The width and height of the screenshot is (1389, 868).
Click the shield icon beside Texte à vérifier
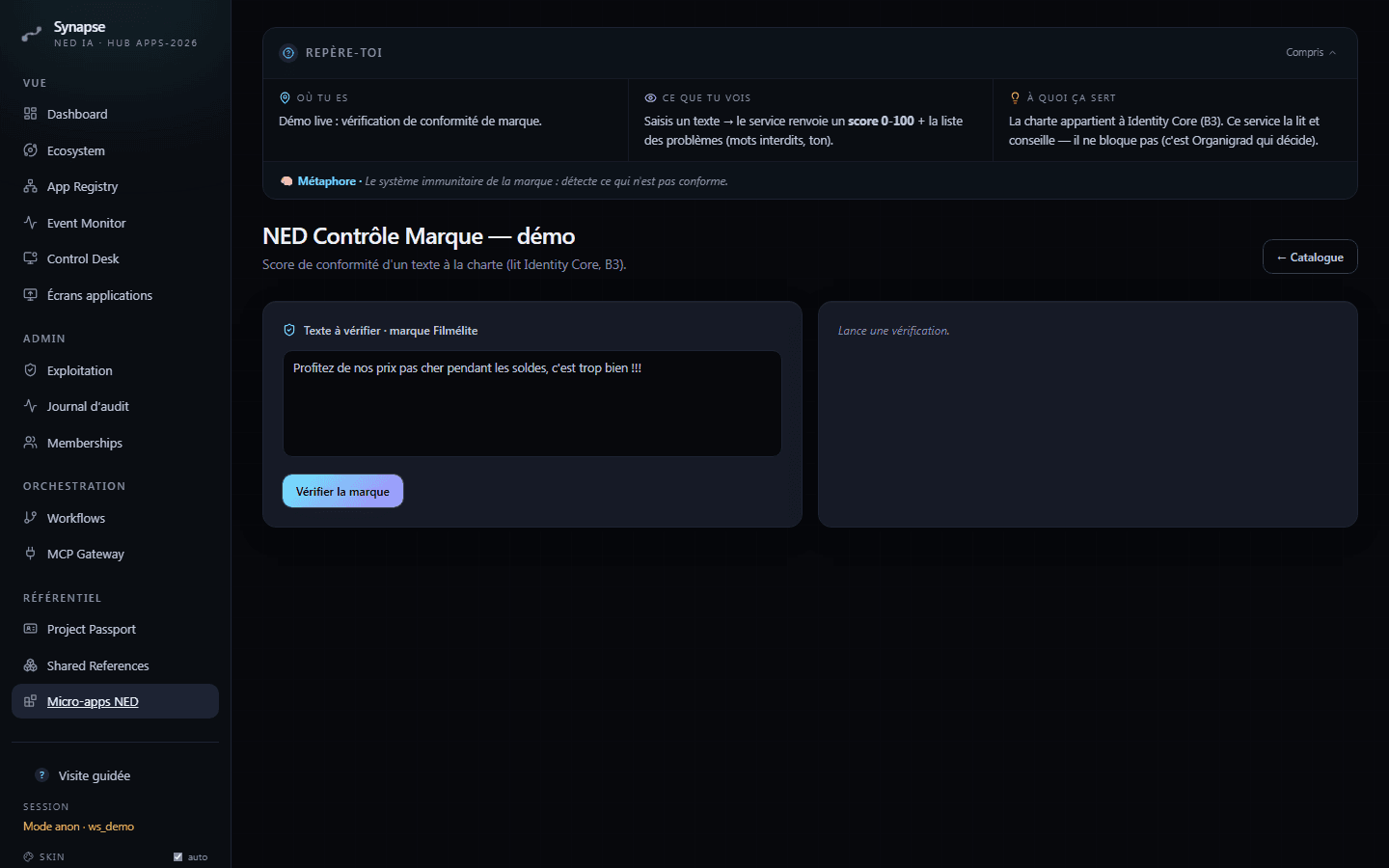(289, 330)
